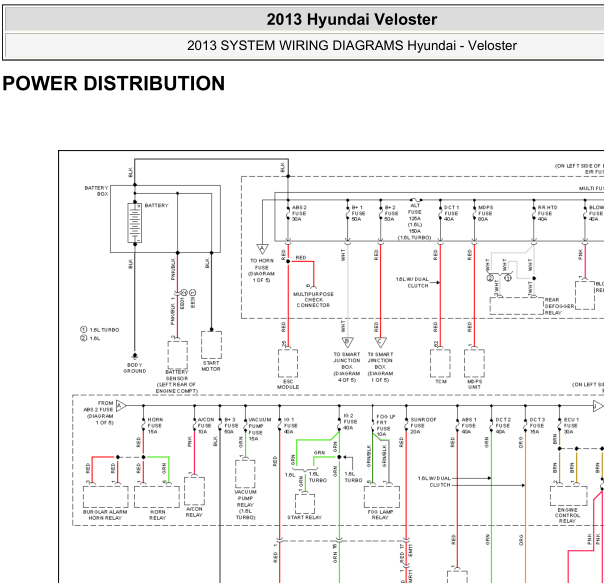
Task: Click the 'FOG LAMP RELAY' label
Action: pyautogui.click(x=380, y=515)
